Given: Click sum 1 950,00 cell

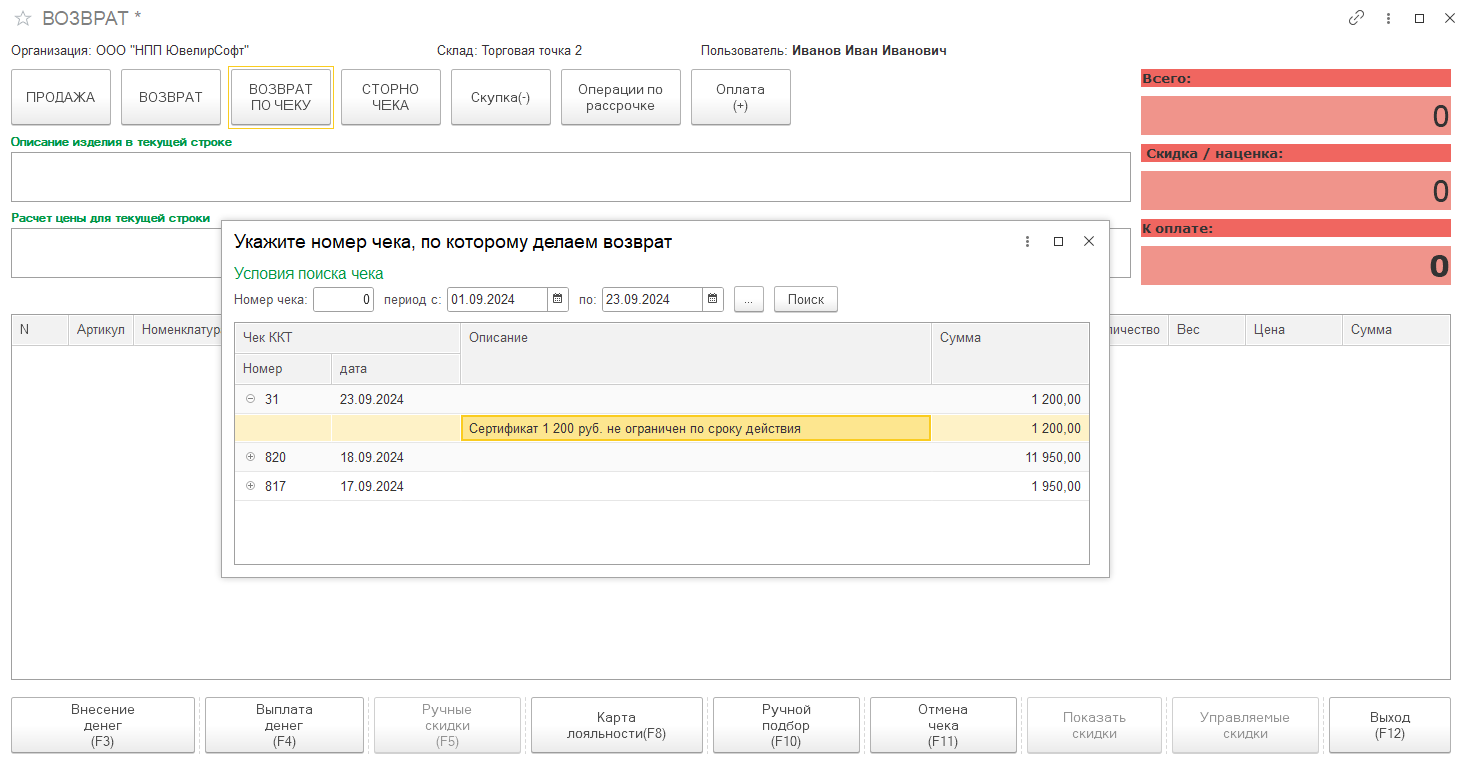Looking at the screenshot, I should (x=1010, y=486).
